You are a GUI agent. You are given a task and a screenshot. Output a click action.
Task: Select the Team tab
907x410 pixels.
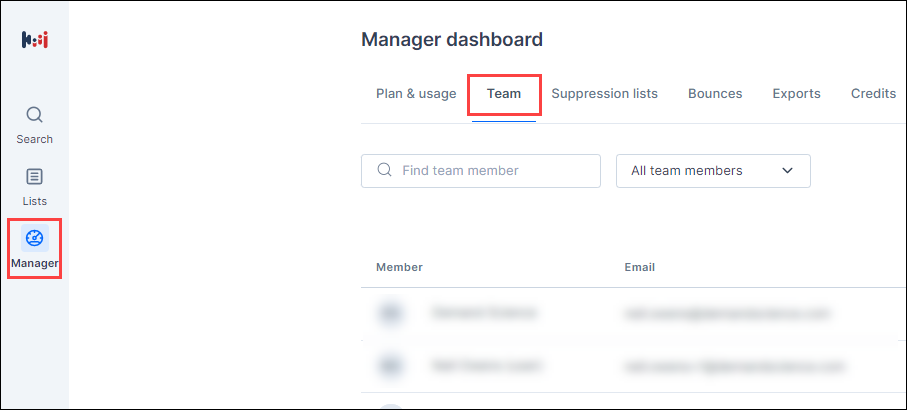pyautogui.click(x=504, y=94)
